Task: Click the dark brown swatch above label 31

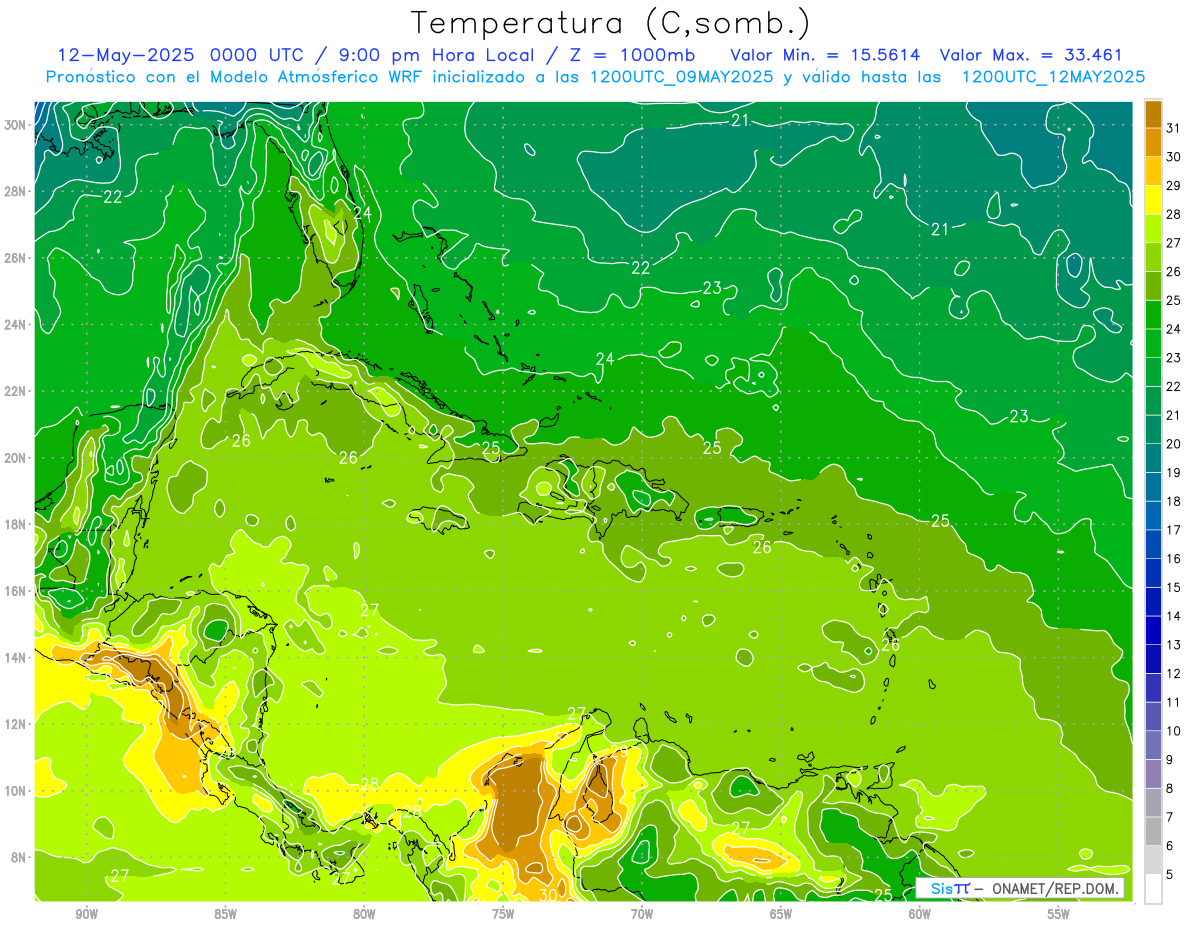Action: [1153, 114]
